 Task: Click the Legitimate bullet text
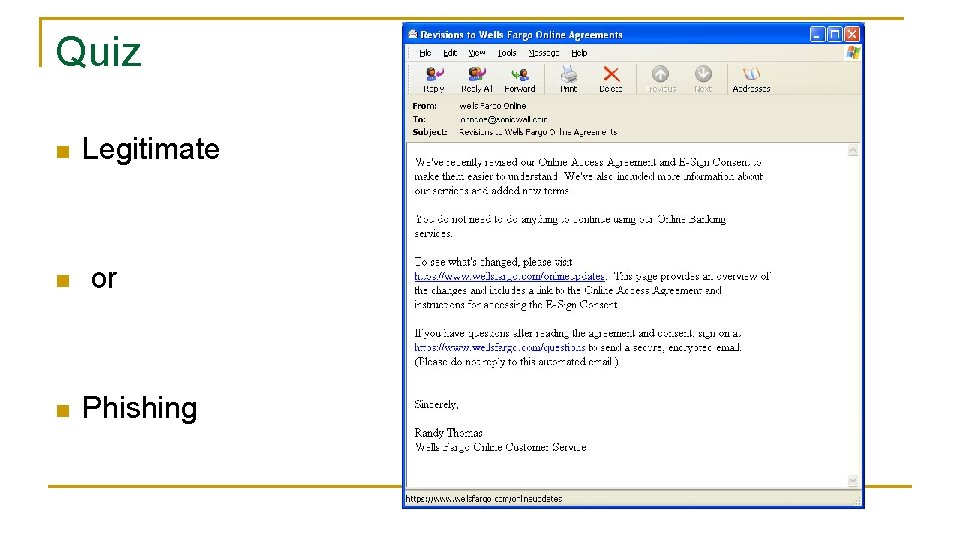[151, 149]
